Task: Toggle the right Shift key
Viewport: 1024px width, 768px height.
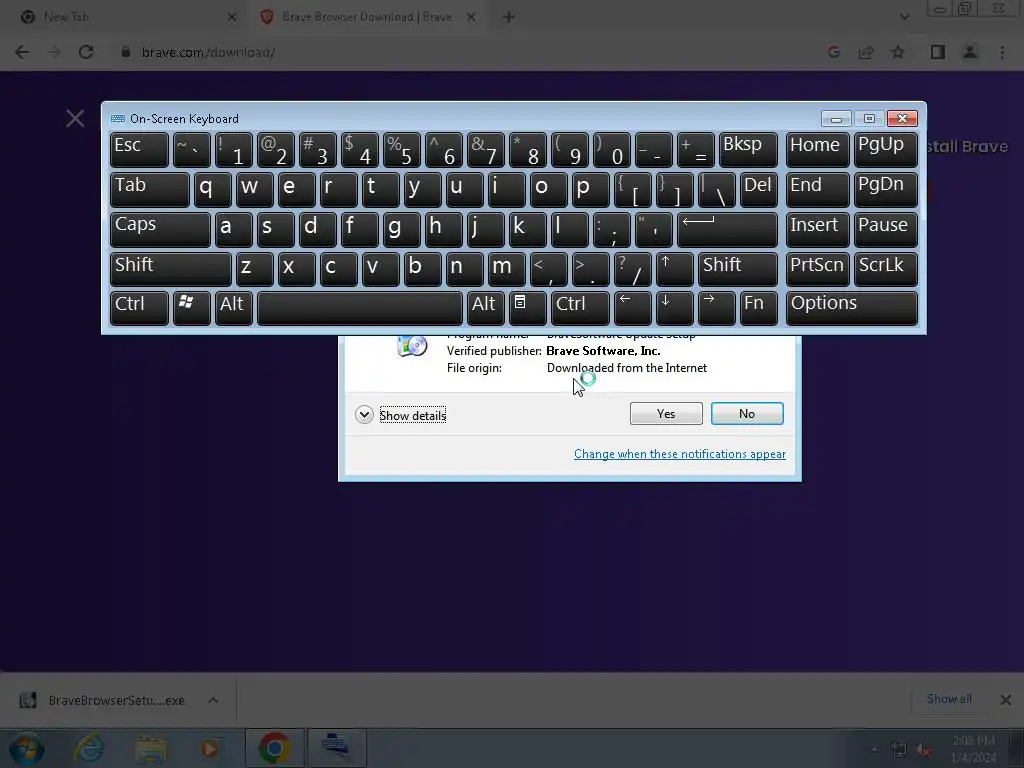Action: click(x=738, y=268)
